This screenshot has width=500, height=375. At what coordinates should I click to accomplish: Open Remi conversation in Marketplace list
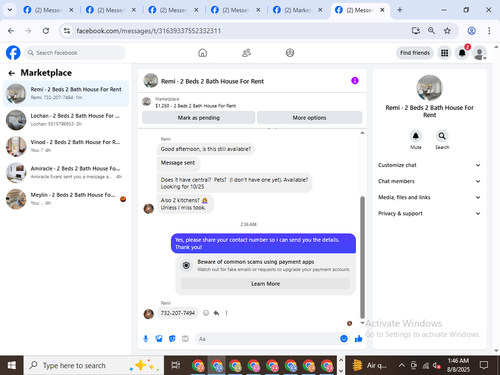click(66, 94)
